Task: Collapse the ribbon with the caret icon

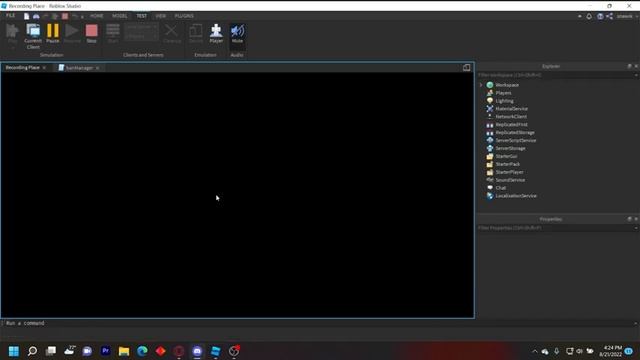Action: 580,16
